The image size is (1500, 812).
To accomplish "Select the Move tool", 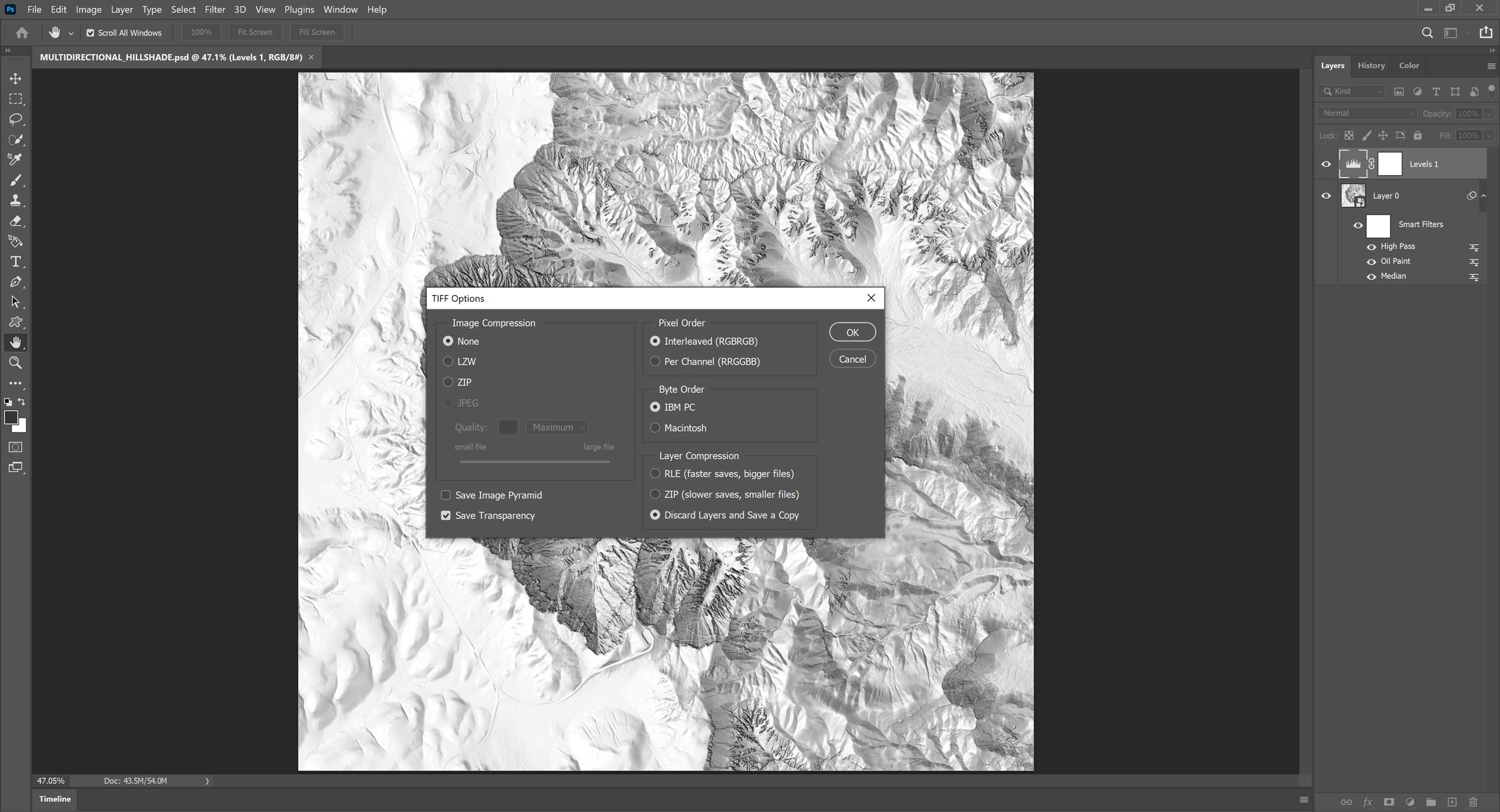I will [15, 78].
